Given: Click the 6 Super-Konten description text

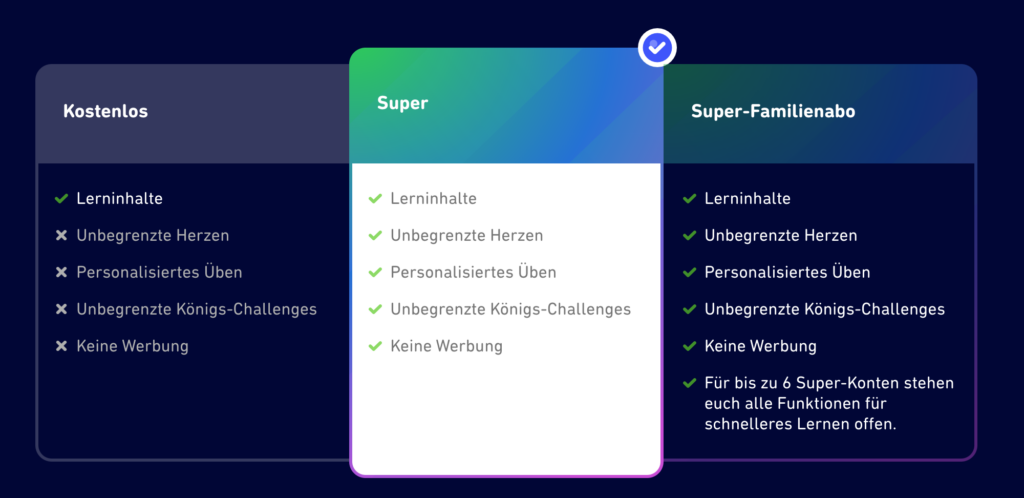Looking at the screenshot, I should (829, 403).
